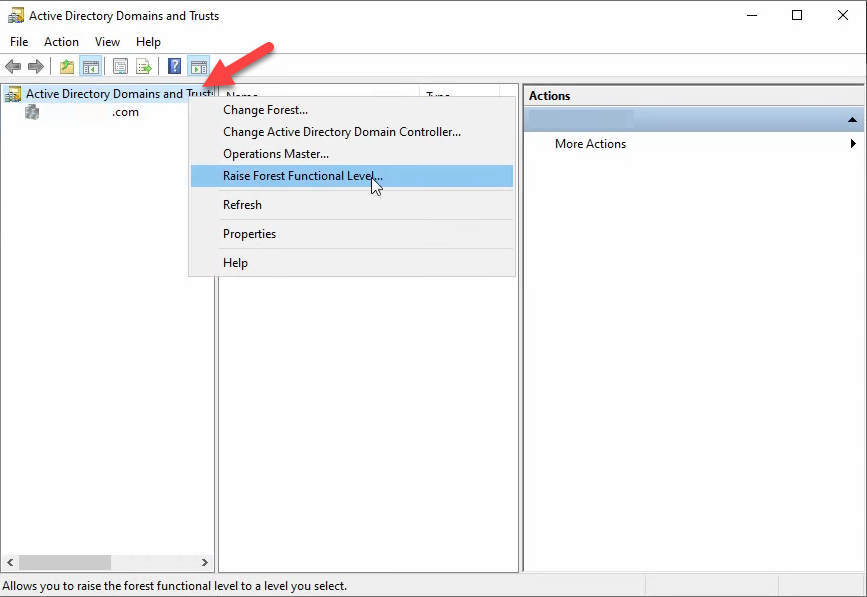This screenshot has width=867, height=597.
Task: Select Raise Forest Functional Level...
Action: click(352, 176)
